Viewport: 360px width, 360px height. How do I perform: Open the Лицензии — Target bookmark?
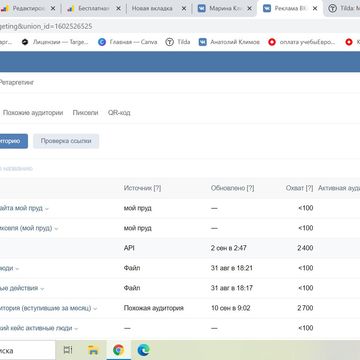pos(55,42)
